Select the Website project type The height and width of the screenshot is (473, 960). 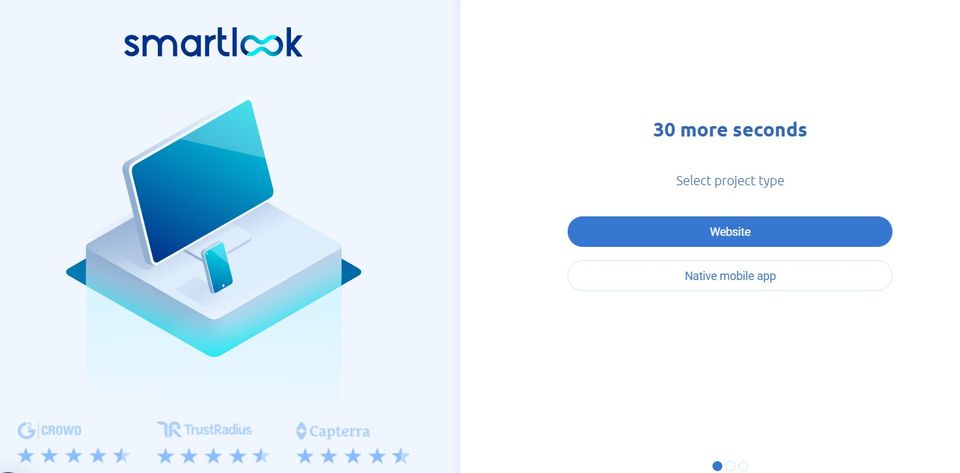point(730,231)
